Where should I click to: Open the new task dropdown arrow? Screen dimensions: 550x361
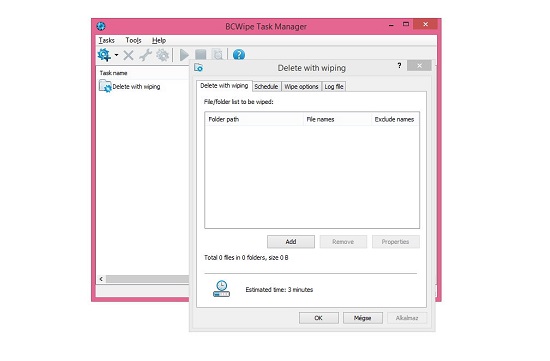tap(116, 55)
